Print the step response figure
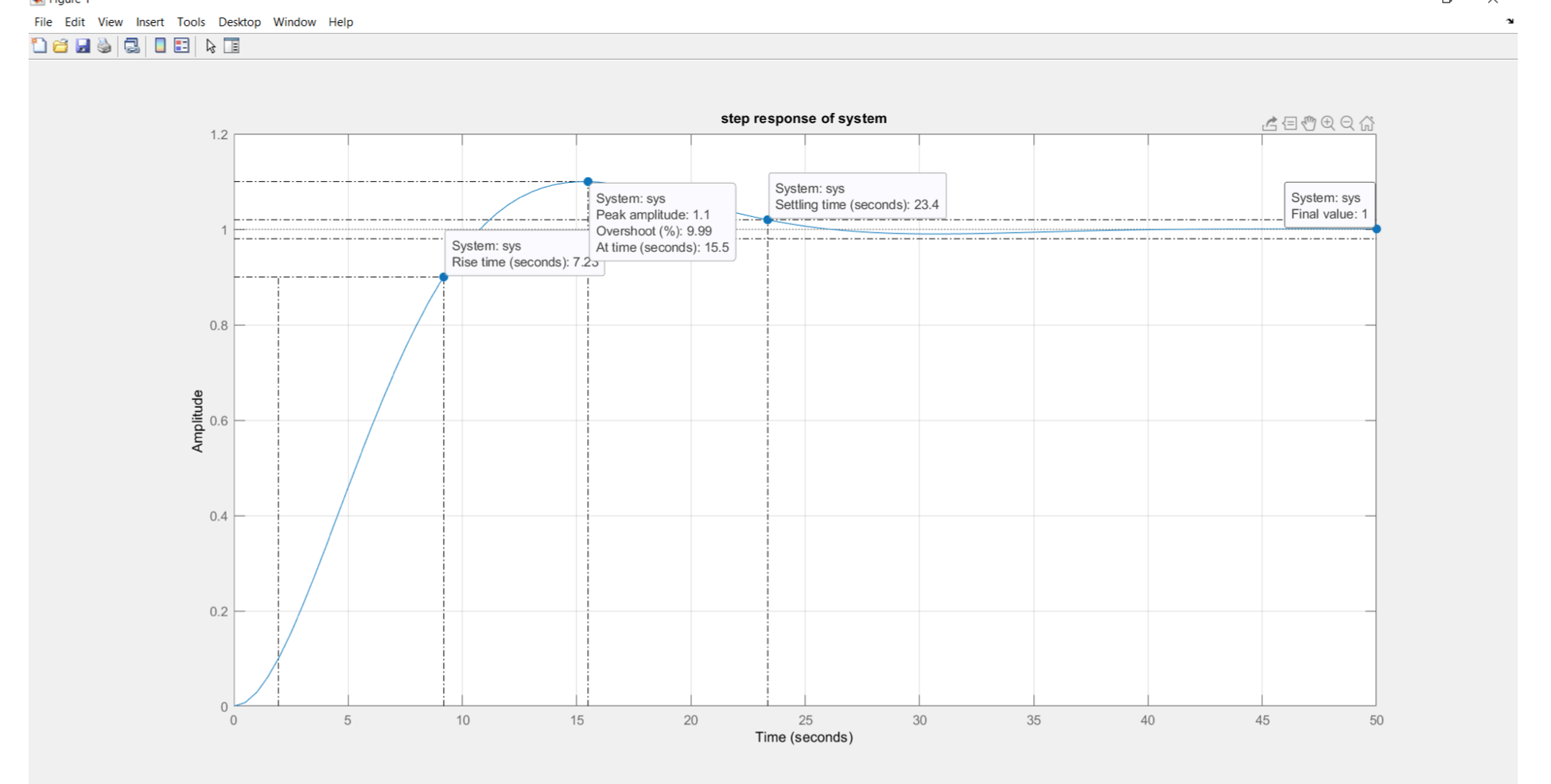The height and width of the screenshot is (784, 1551). click(104, 46)
